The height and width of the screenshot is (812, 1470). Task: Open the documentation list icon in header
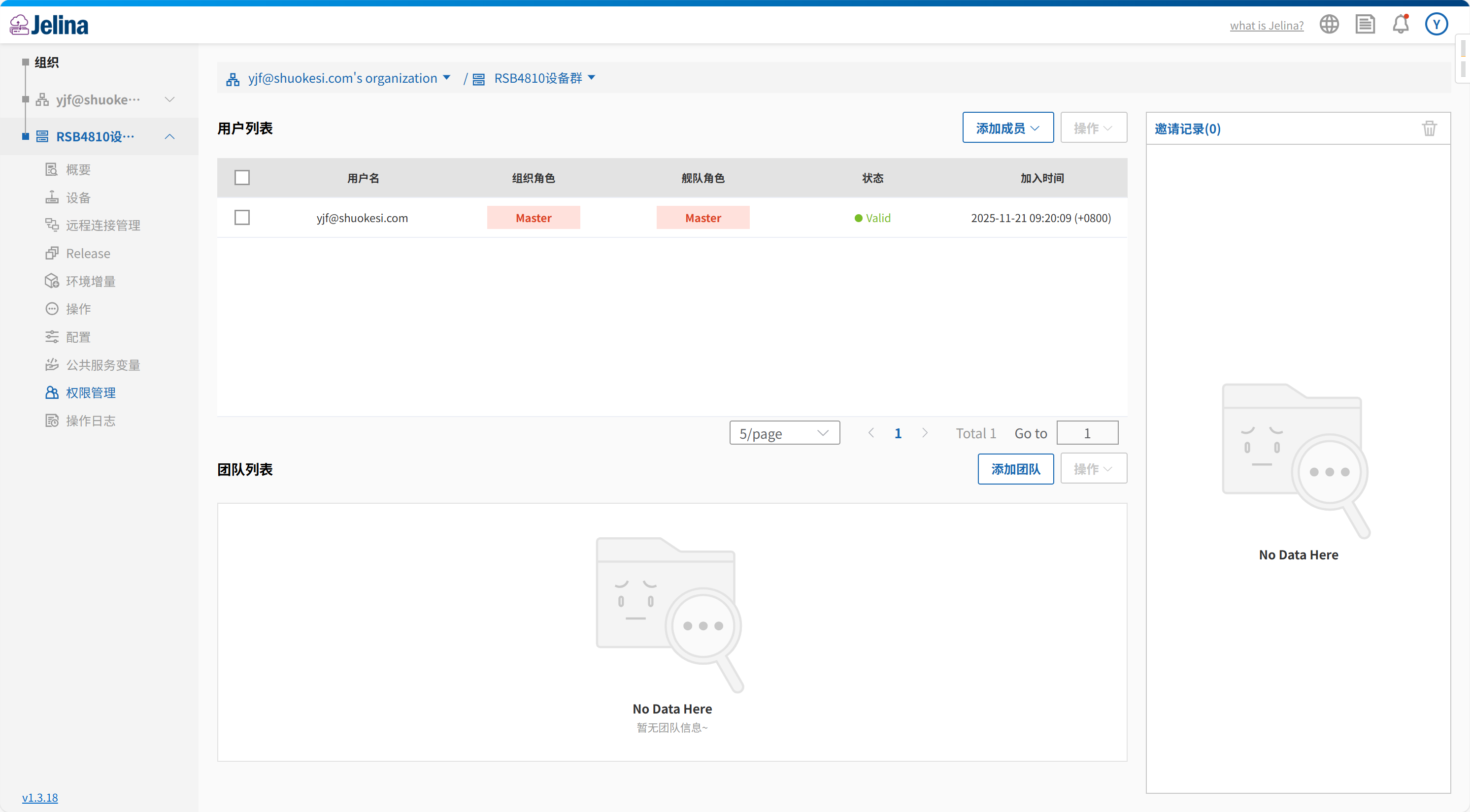click(1365, 25)
